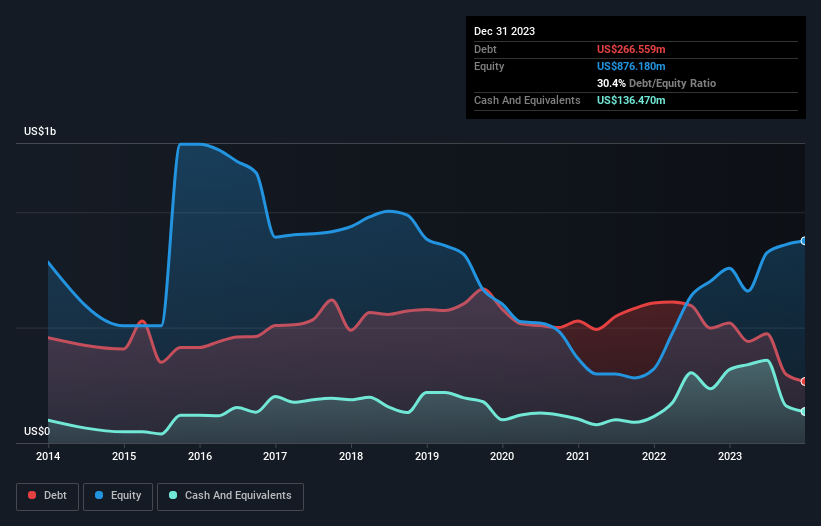Screen dimensions: 821x526
Task: Click the 2020 x-axis label
Action: pyautogui.click(x=502, y=456)
